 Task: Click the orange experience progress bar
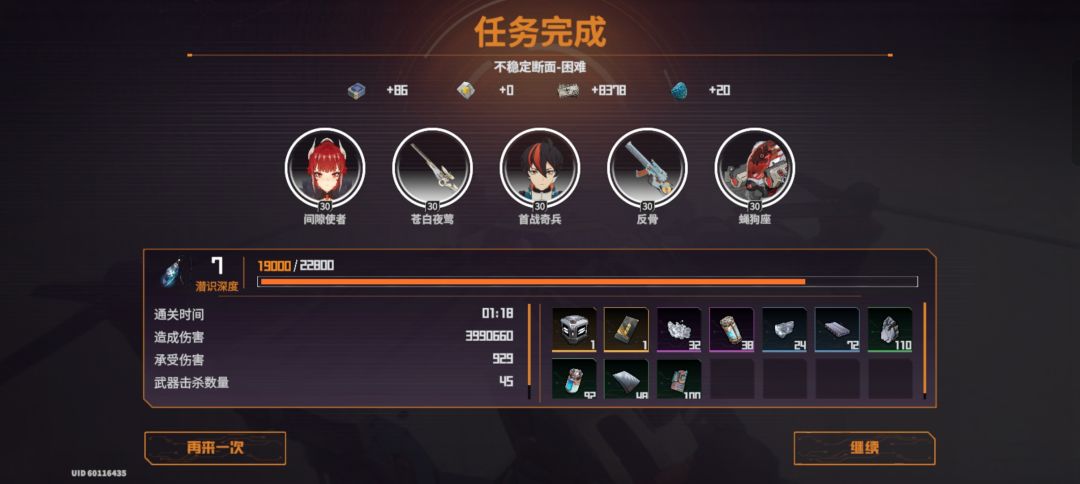coord(587,282)
